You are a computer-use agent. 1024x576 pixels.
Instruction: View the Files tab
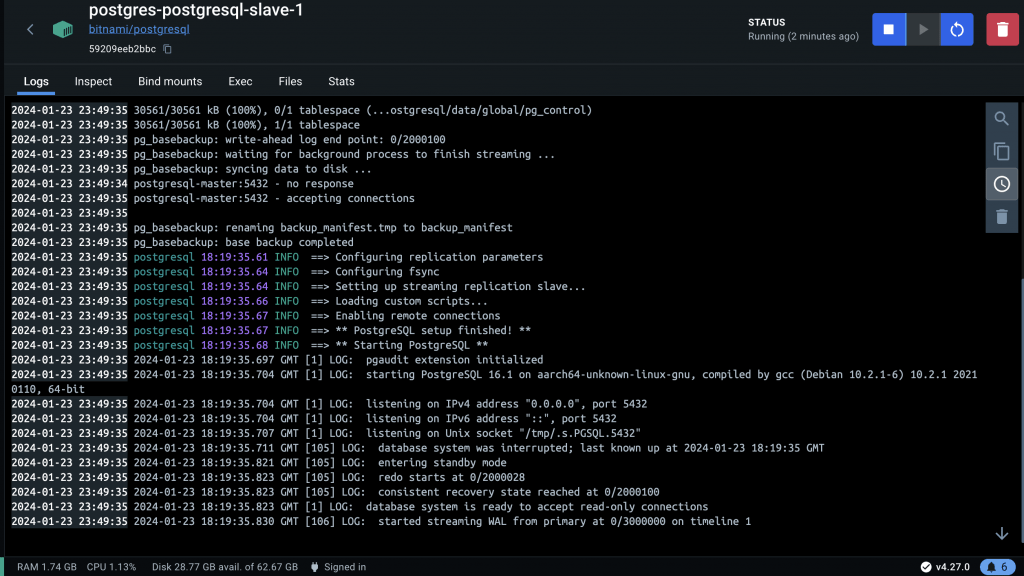[x=290, y=81]
